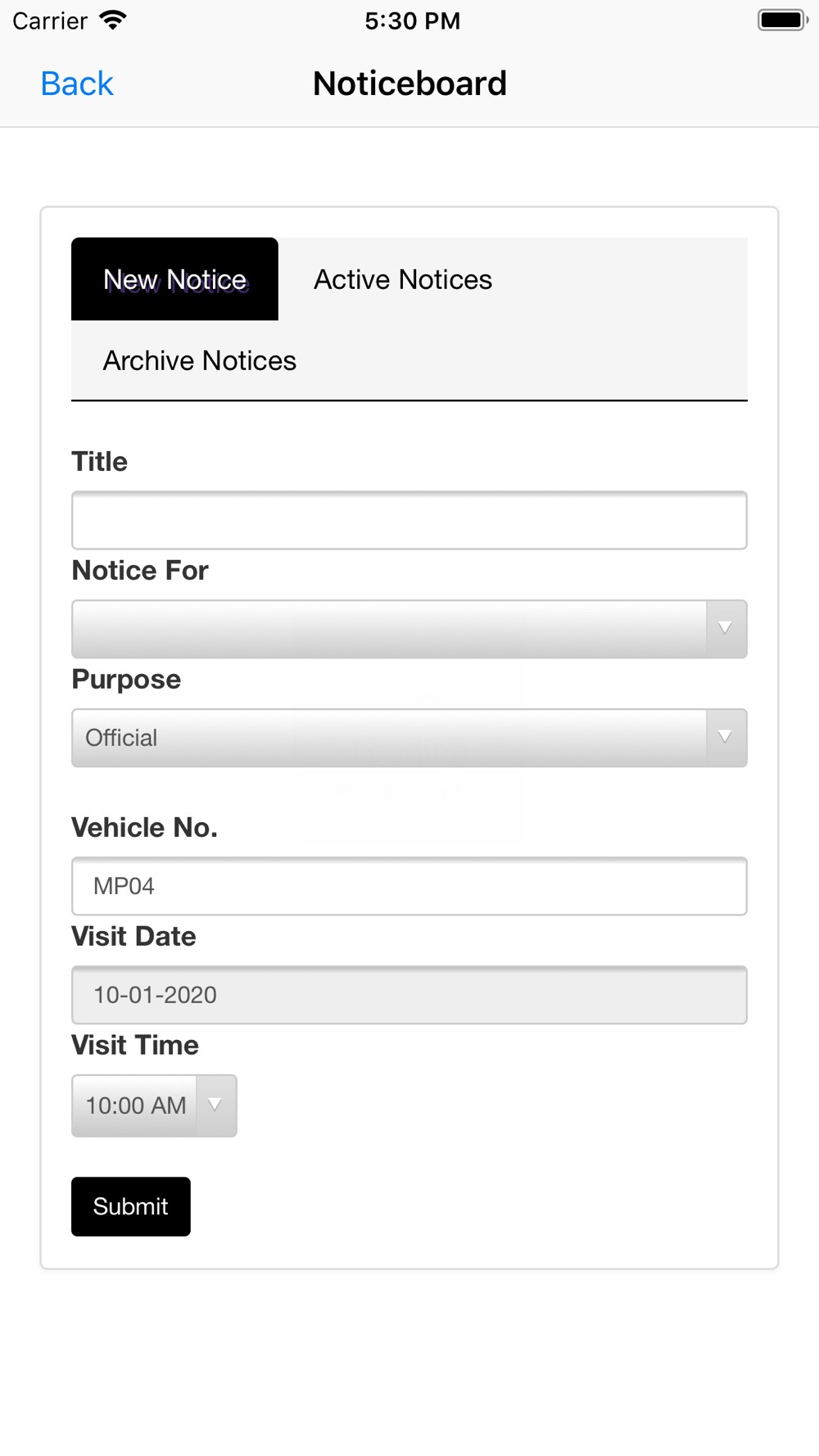Click the Purpose dropdown arrow
This screenshot has width=819, height=1456.
(726, 738)
